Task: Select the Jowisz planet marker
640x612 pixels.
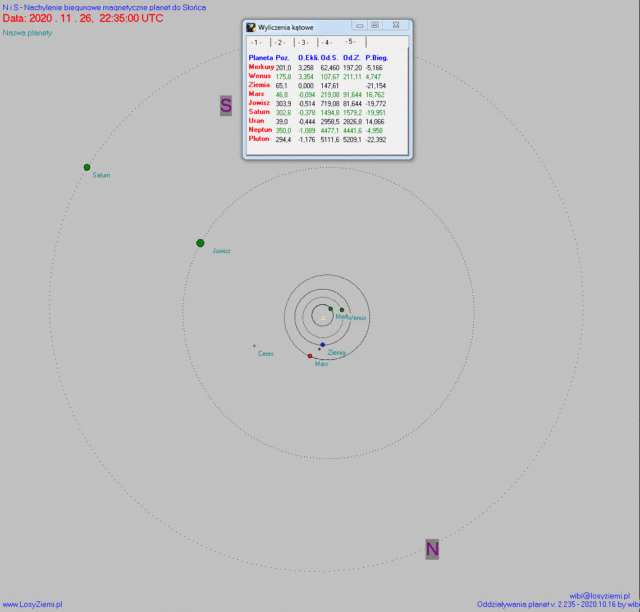Action: [200, 243]
